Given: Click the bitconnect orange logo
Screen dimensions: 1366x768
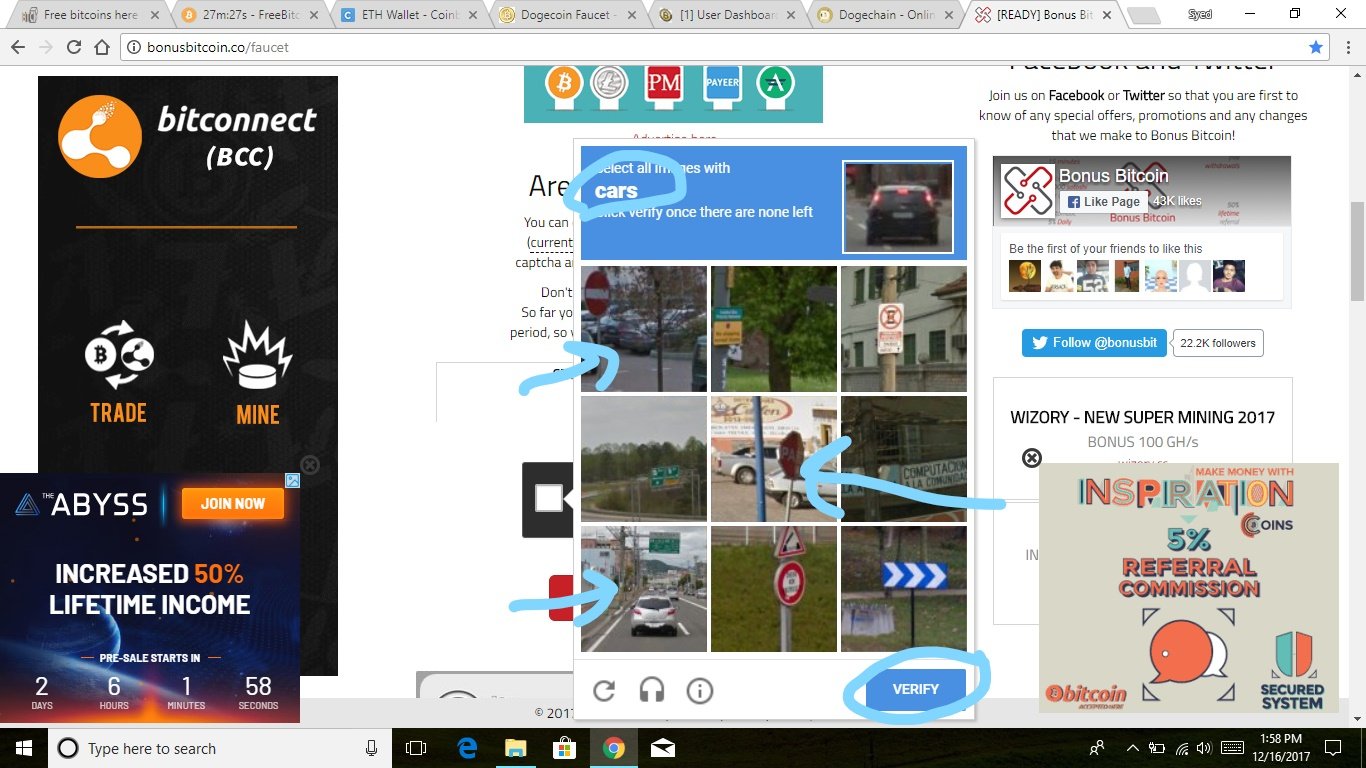Looking at the screenshot, I should 100,137.
